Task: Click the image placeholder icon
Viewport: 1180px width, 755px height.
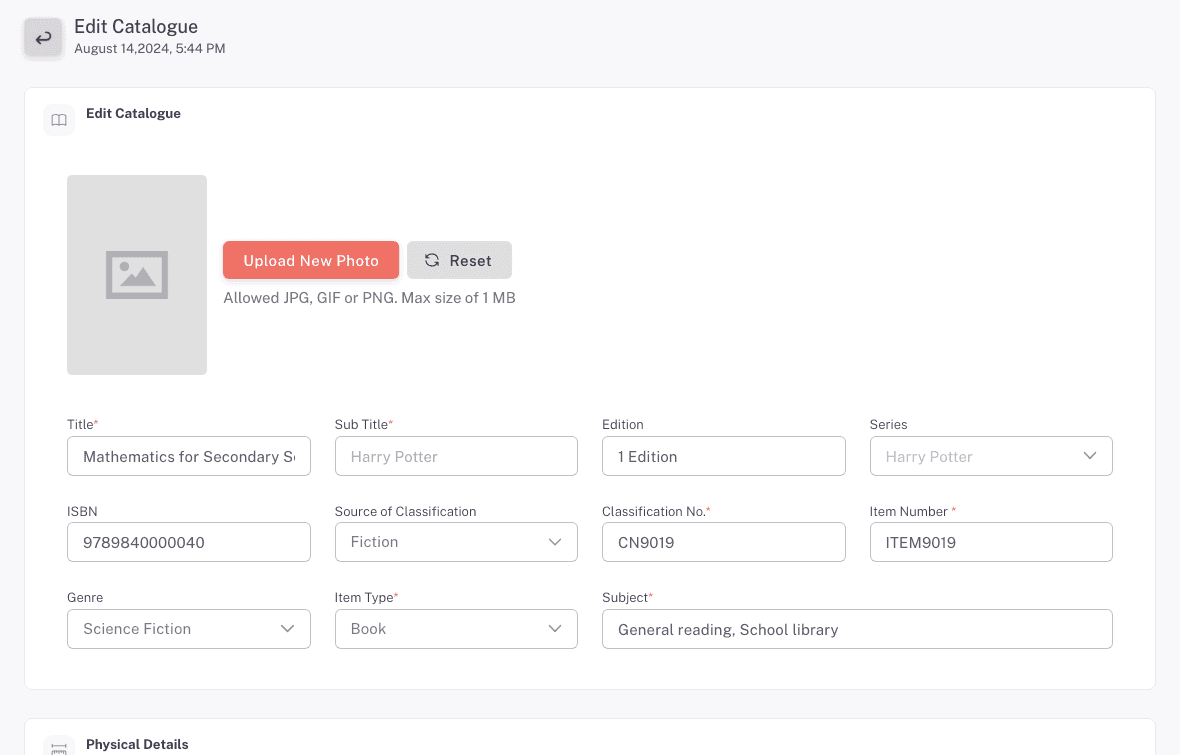Action: point(137,275)
